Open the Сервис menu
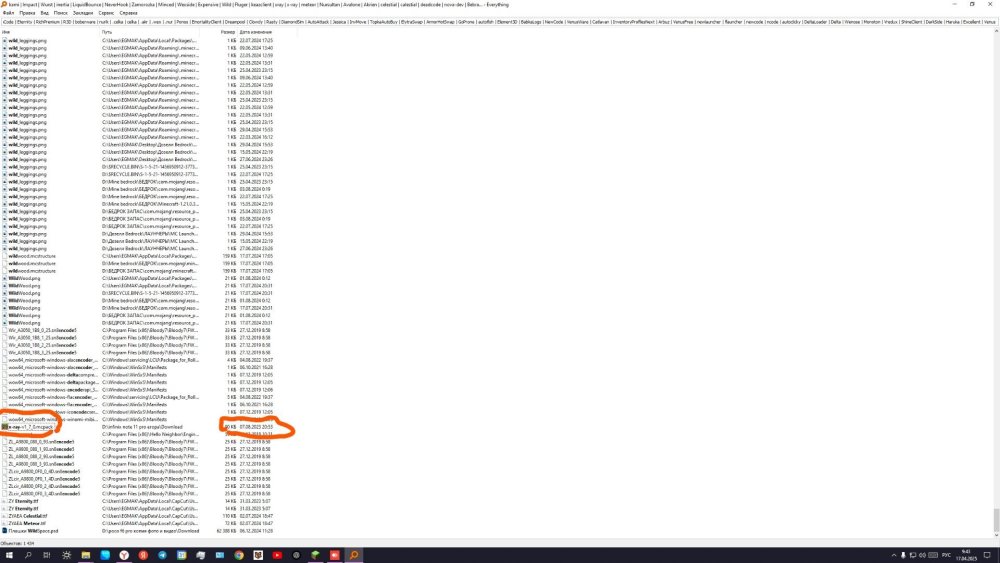Screen dimensions: 1000x563 click(107, 13)
